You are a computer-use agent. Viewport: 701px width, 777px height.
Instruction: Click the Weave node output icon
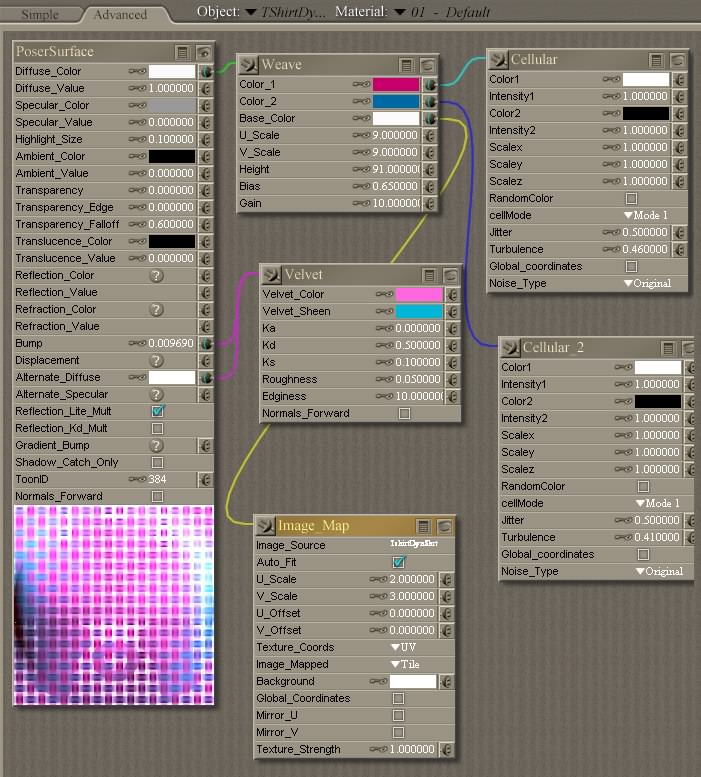coord(248,64)
